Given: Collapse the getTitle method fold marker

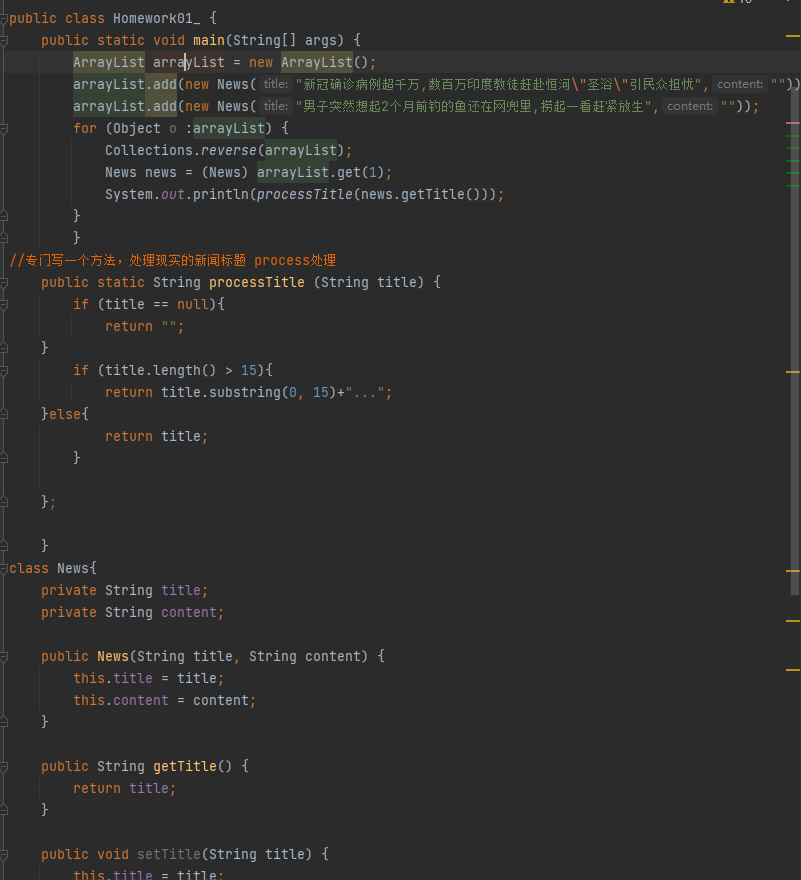Looking at the screenshot, I should point(4,767).
